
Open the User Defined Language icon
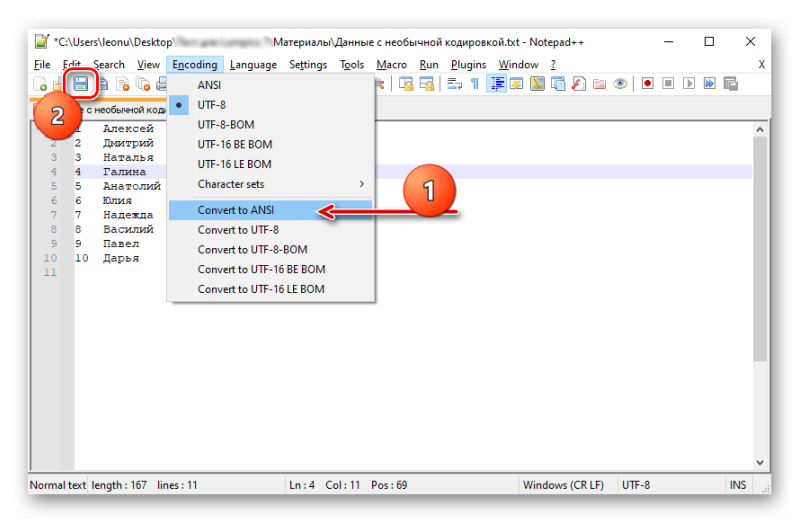516,84
